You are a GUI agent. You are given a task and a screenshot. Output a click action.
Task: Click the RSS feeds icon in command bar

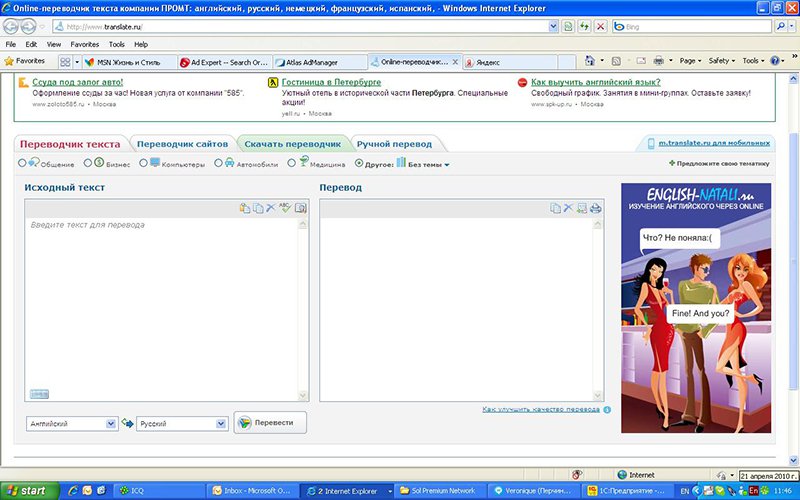point(616,61)
